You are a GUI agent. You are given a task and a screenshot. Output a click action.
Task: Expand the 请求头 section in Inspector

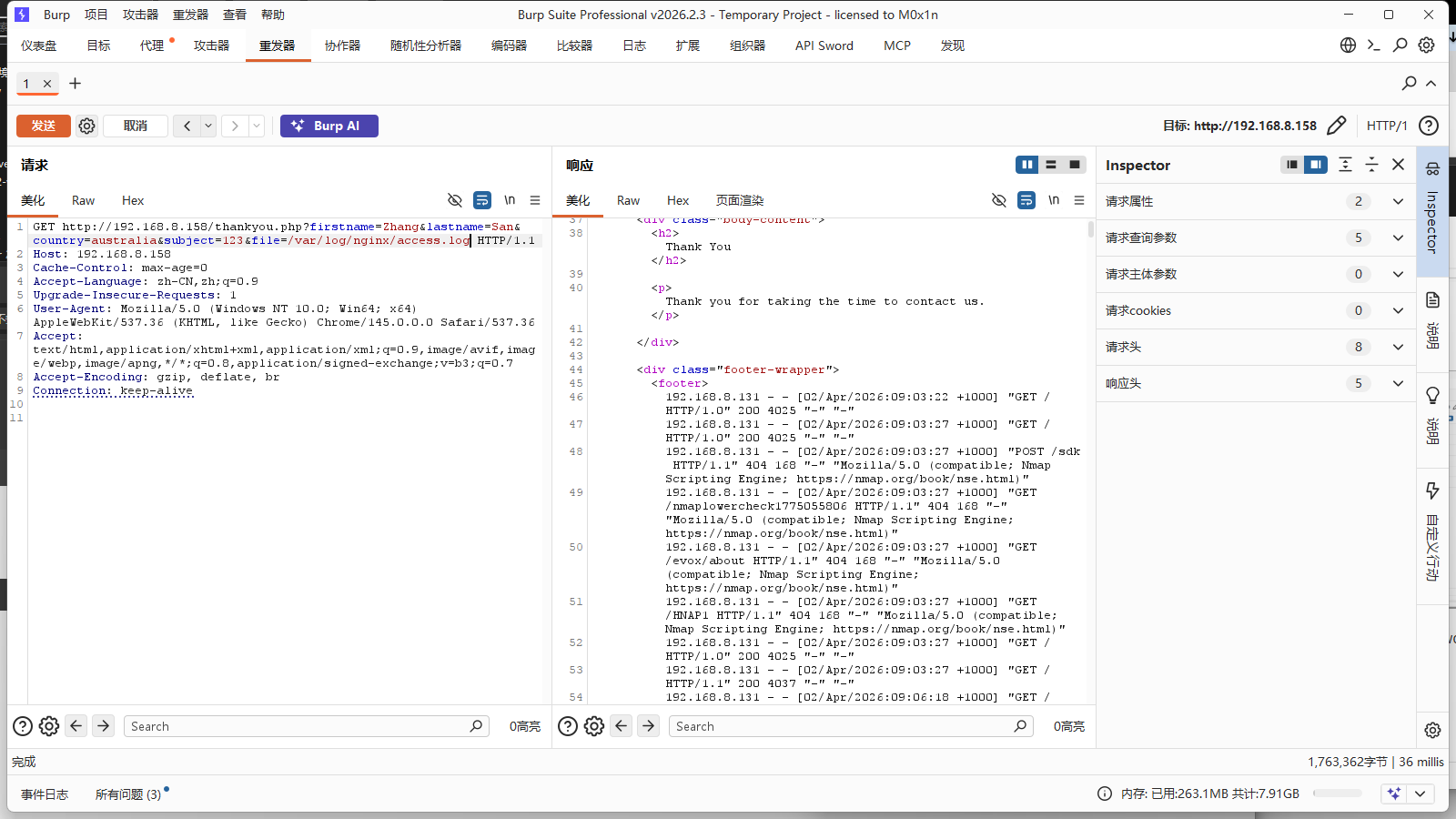pos(1398,347)
